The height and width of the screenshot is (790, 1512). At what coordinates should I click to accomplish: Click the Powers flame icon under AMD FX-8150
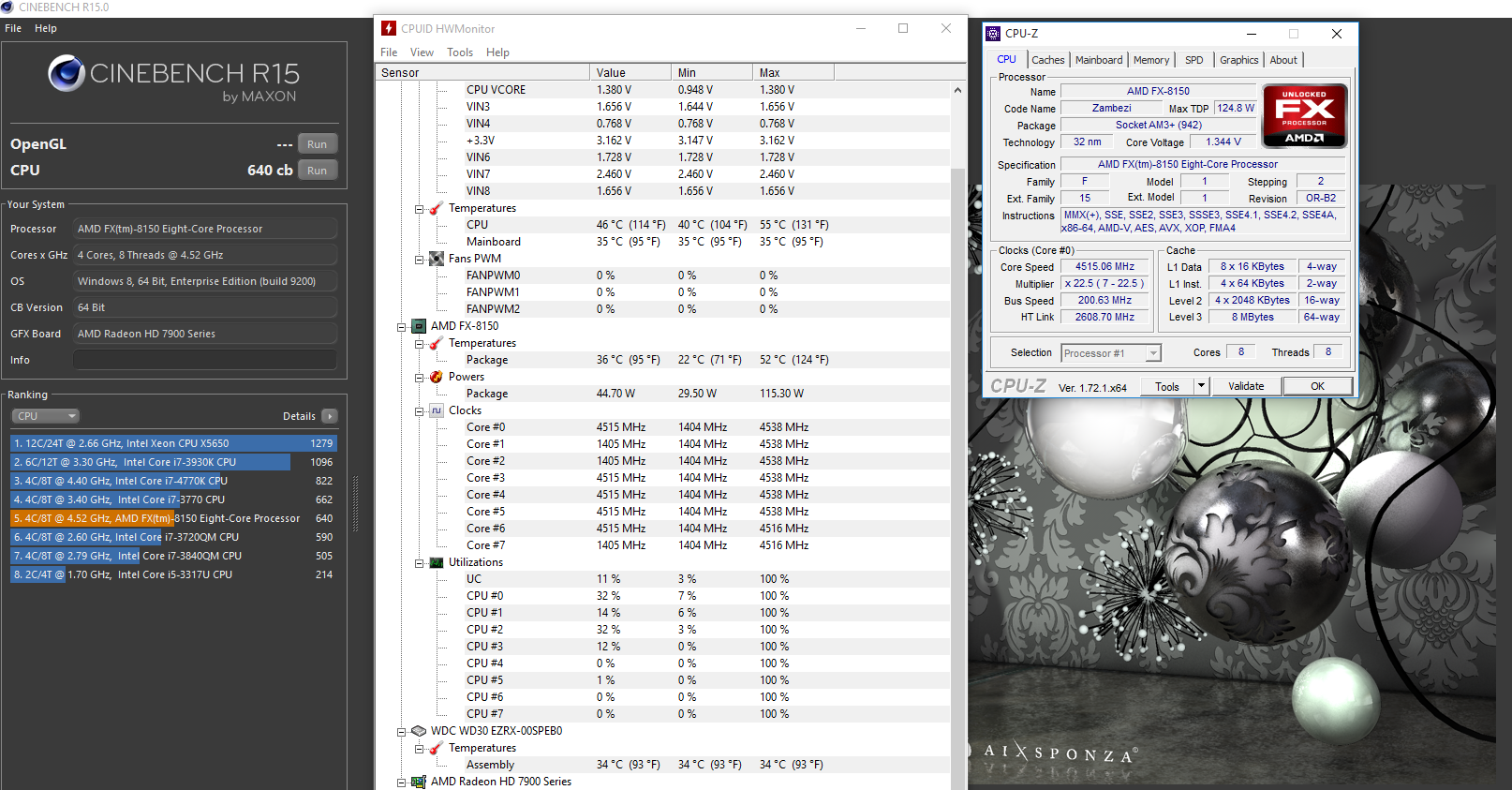pos(437,377)
